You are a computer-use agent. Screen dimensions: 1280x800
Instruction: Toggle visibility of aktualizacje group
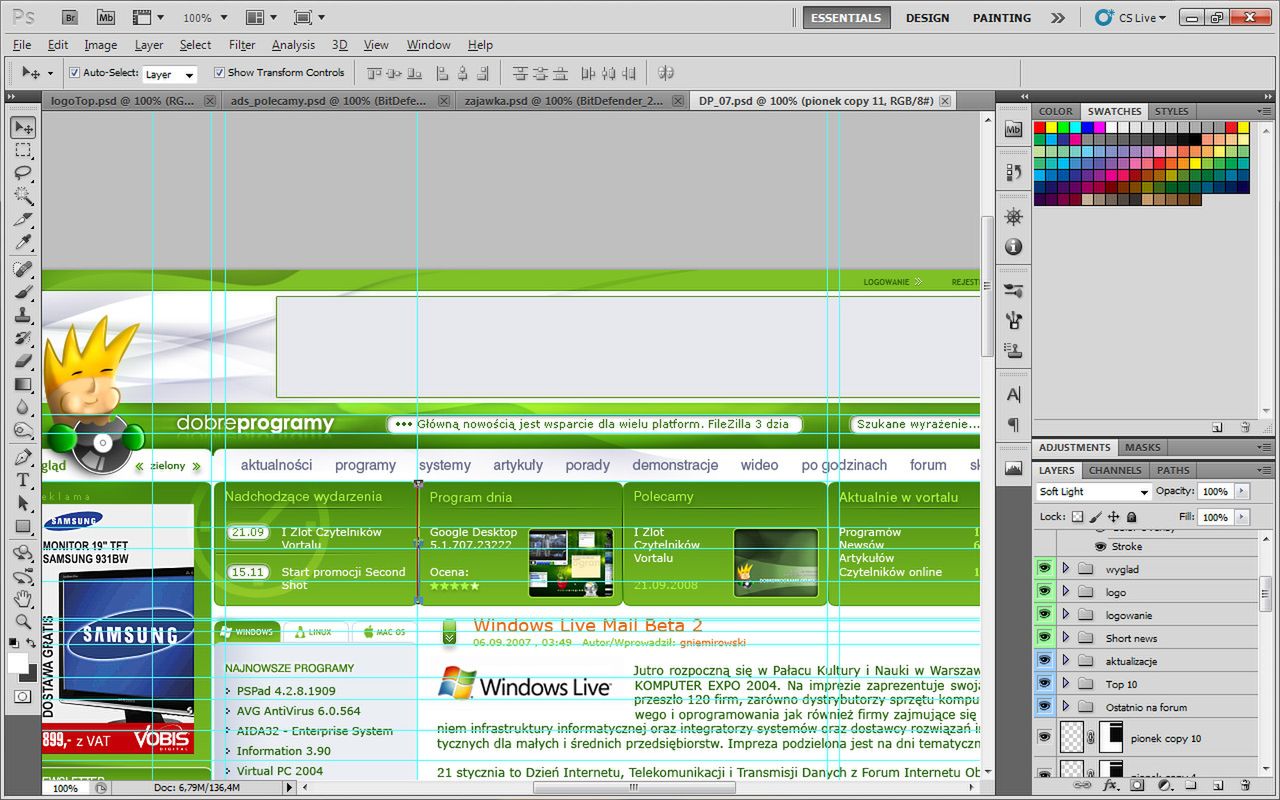tap(1045, 661)
